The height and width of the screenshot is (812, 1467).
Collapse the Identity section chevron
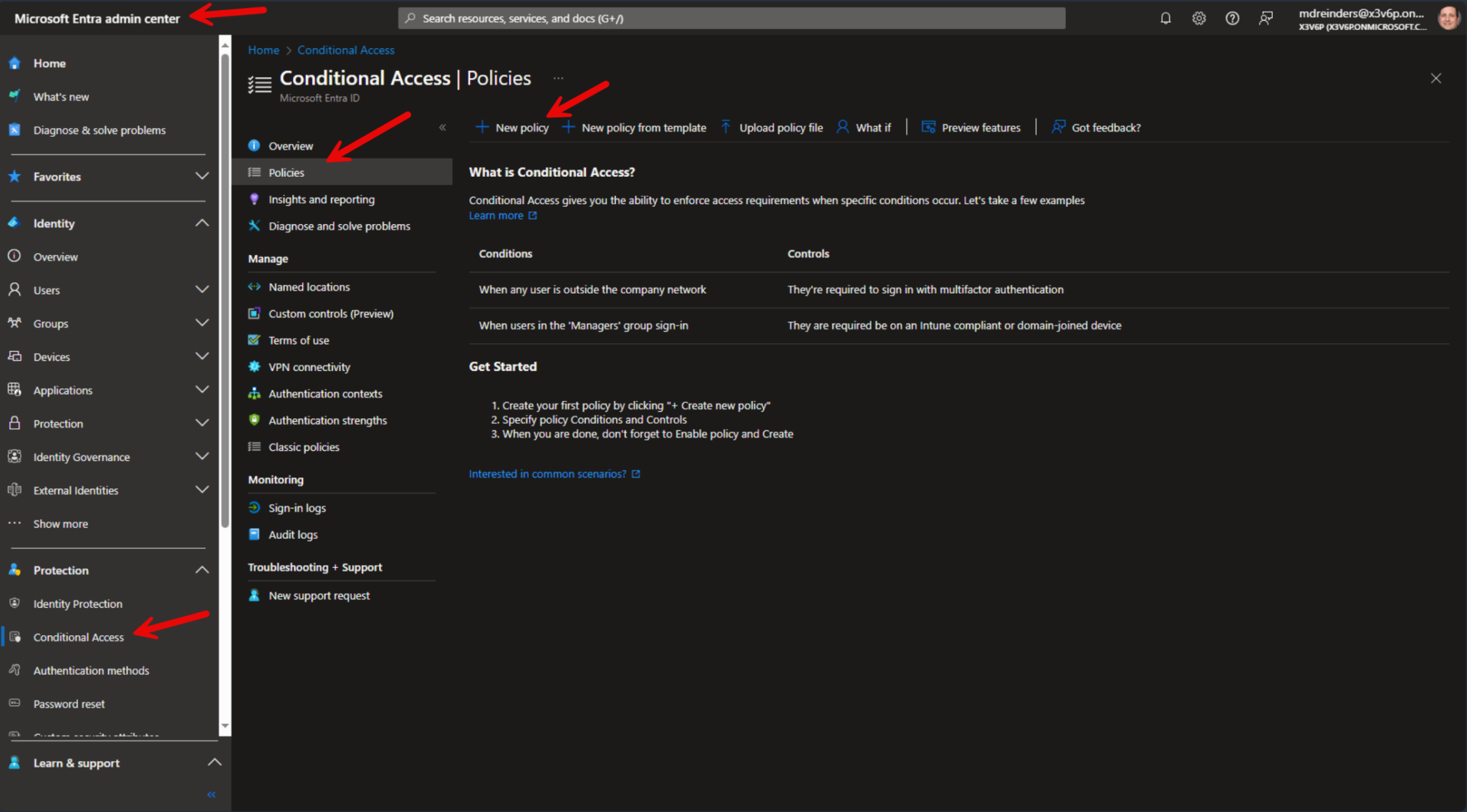point(203,223)
